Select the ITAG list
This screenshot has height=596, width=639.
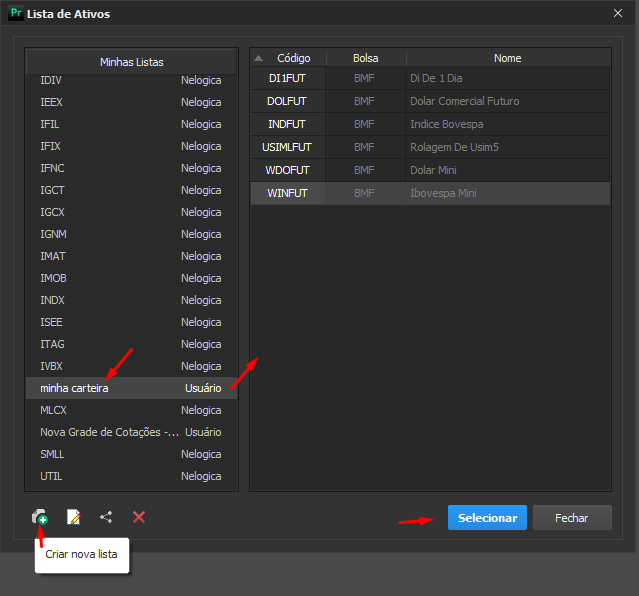point(131,344)
